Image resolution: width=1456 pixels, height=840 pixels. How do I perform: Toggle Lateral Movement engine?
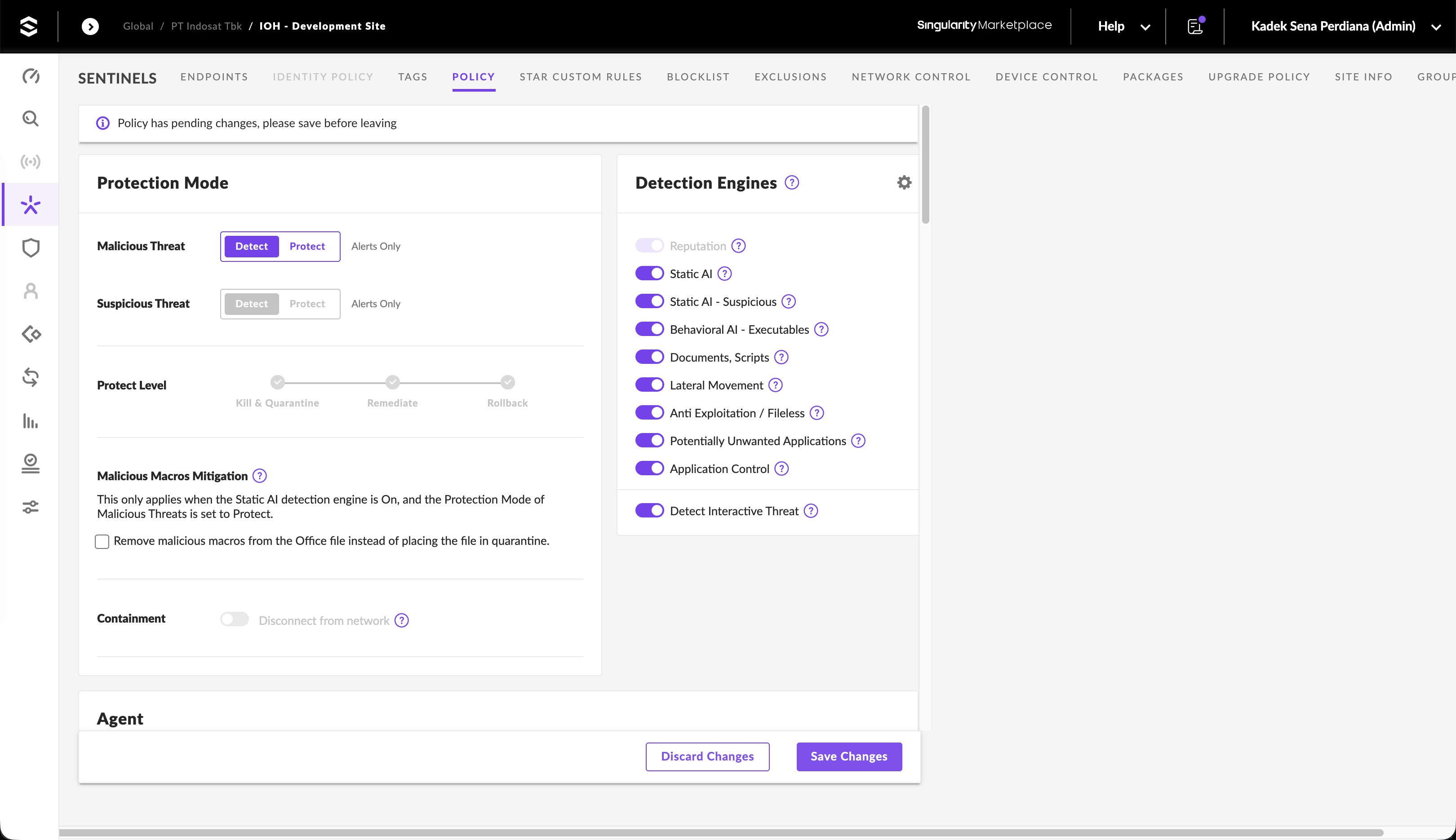pos(650,385)
